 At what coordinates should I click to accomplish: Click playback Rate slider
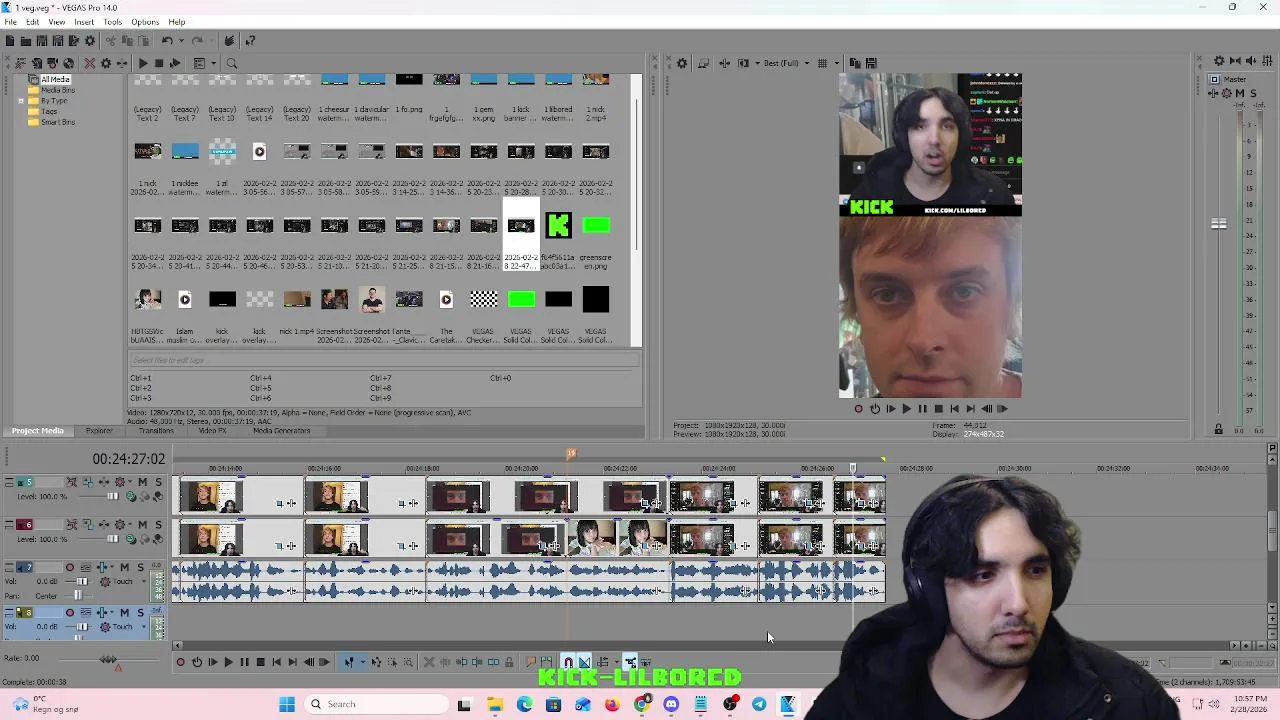[x=108, y=659]
